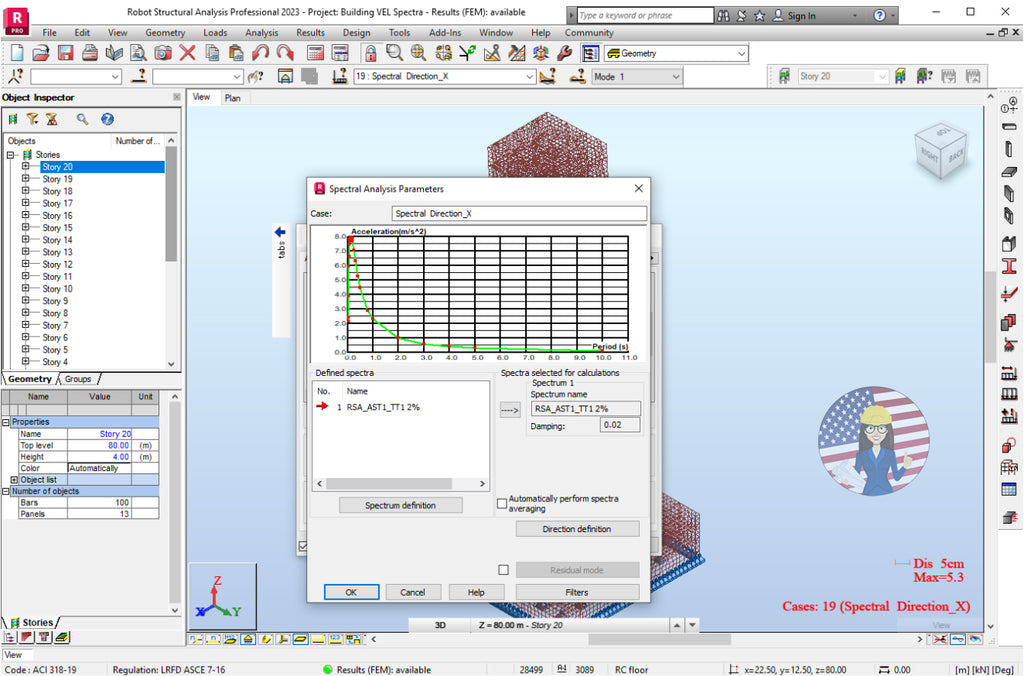Select the Zoom tool on the toolbar
Screen dimensions: 1024x676
(x=395, y=54)
